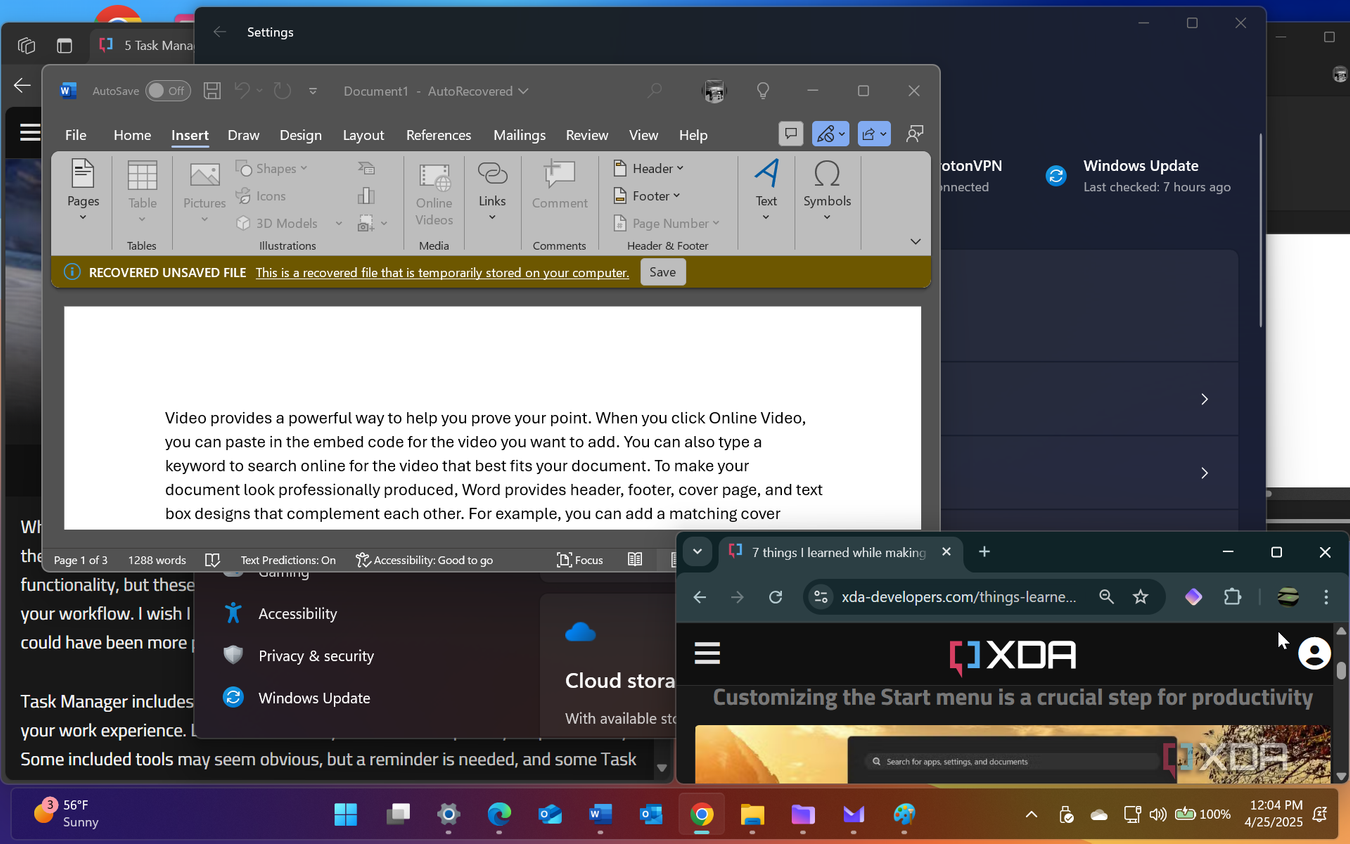Open the File menu in Word
The image size is (1350, 844).
point(76,135)
